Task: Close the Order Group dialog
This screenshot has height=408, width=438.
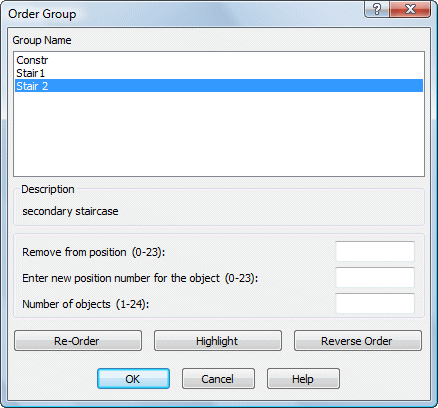Action: tap(410, 9)
